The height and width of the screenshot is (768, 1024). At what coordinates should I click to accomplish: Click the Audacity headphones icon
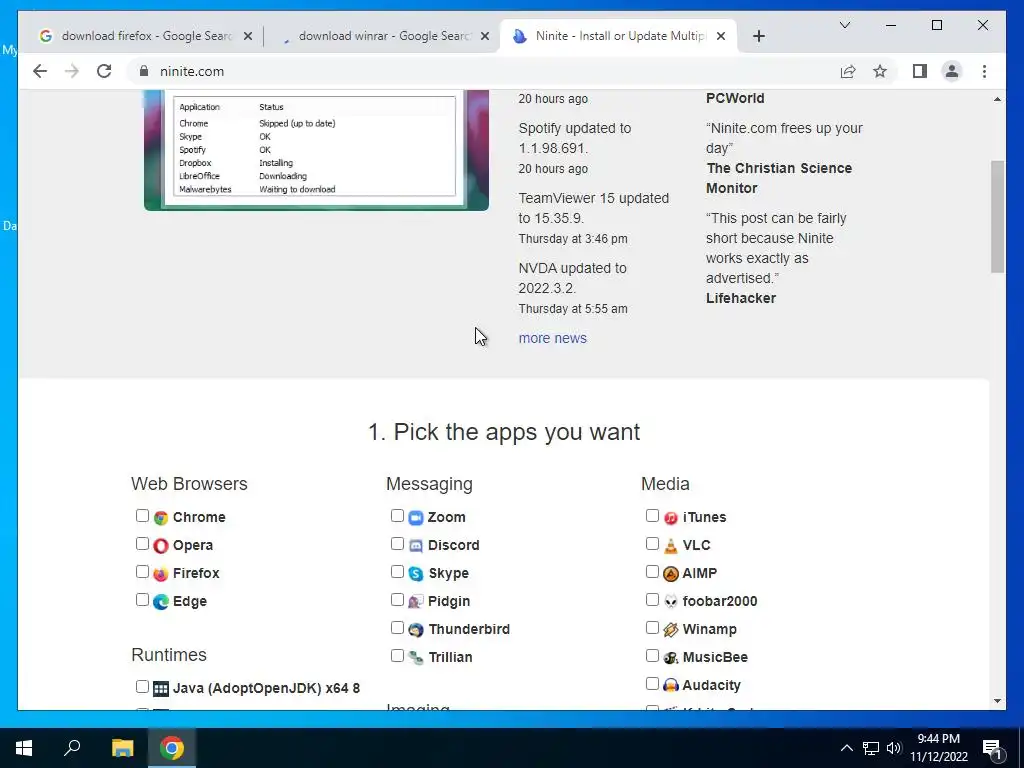[671, 686]
